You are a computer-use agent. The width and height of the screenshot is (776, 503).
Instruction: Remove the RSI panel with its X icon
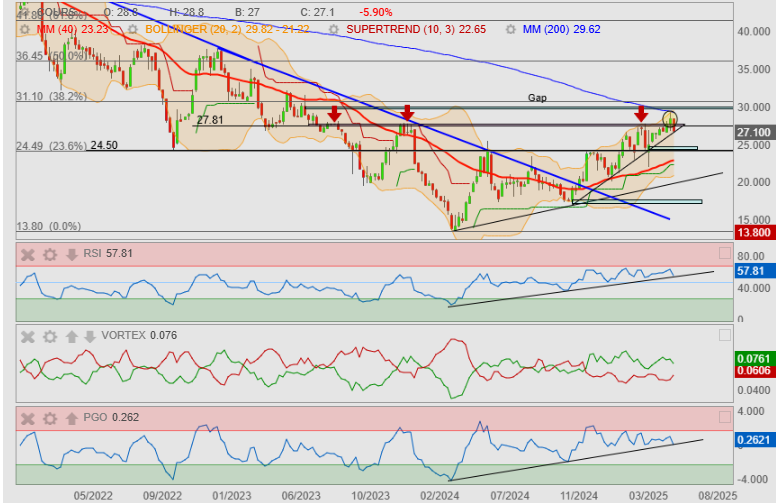click(28, 254)
